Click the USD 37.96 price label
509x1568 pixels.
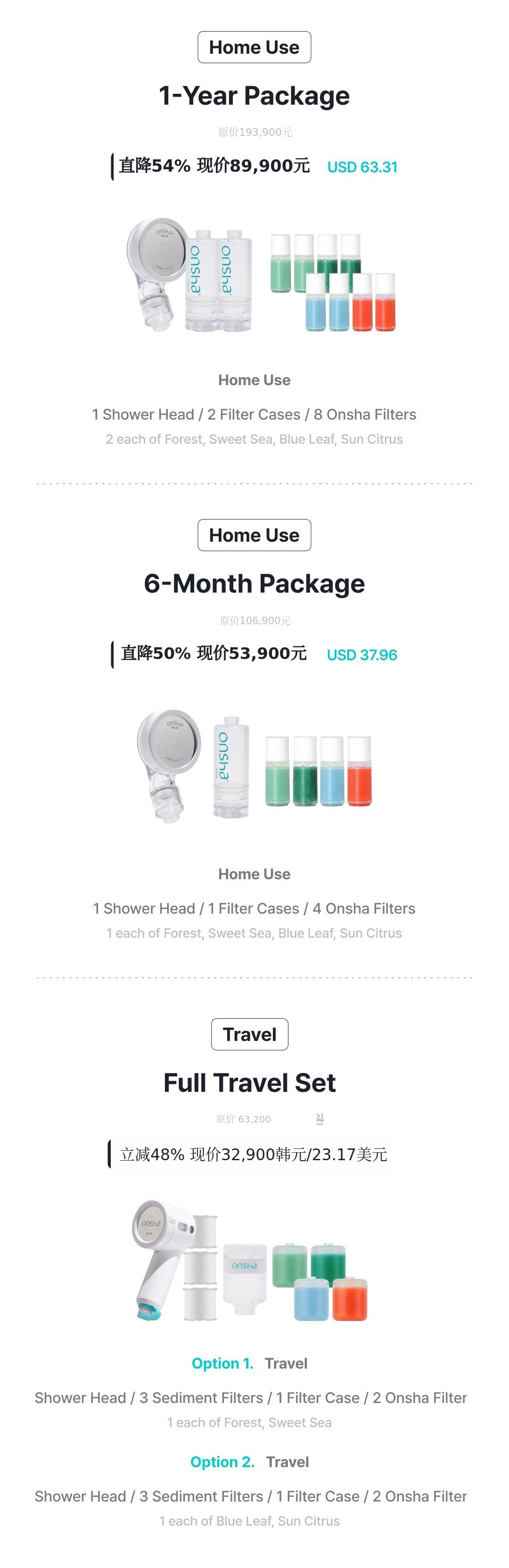[x=361, y=655]
